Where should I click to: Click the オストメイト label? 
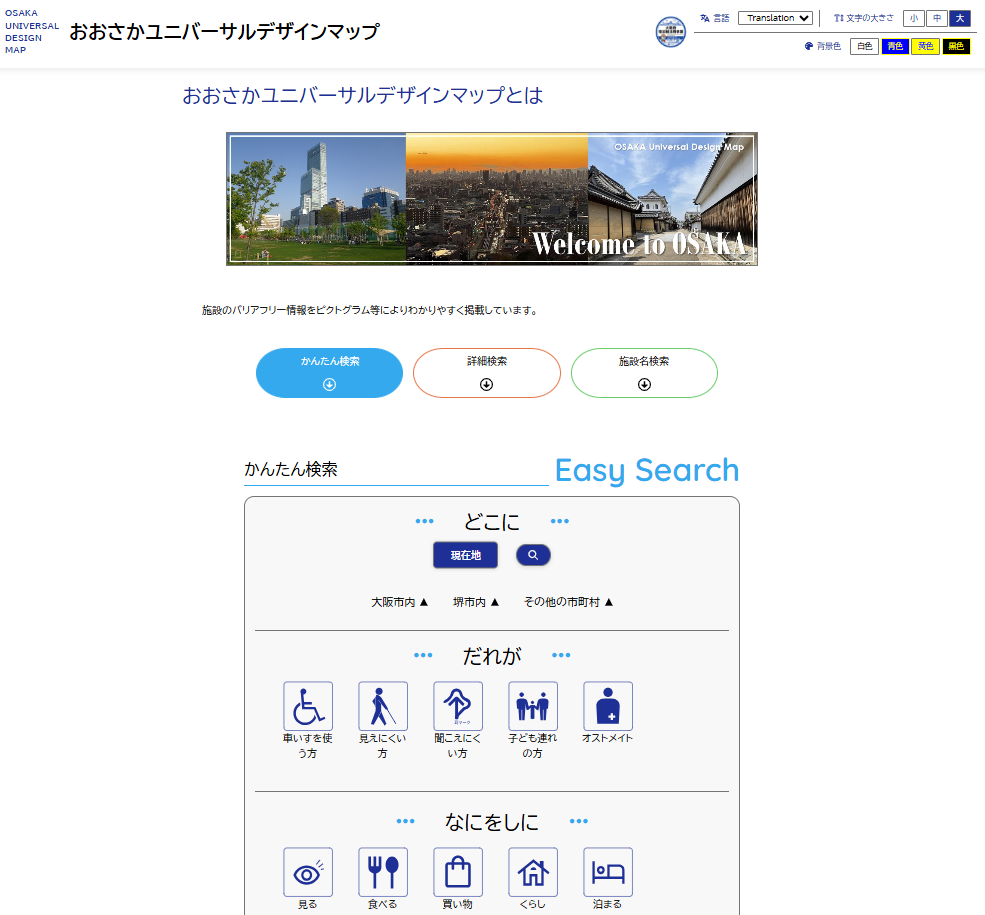pyautogui.click(x=607, y=738)
